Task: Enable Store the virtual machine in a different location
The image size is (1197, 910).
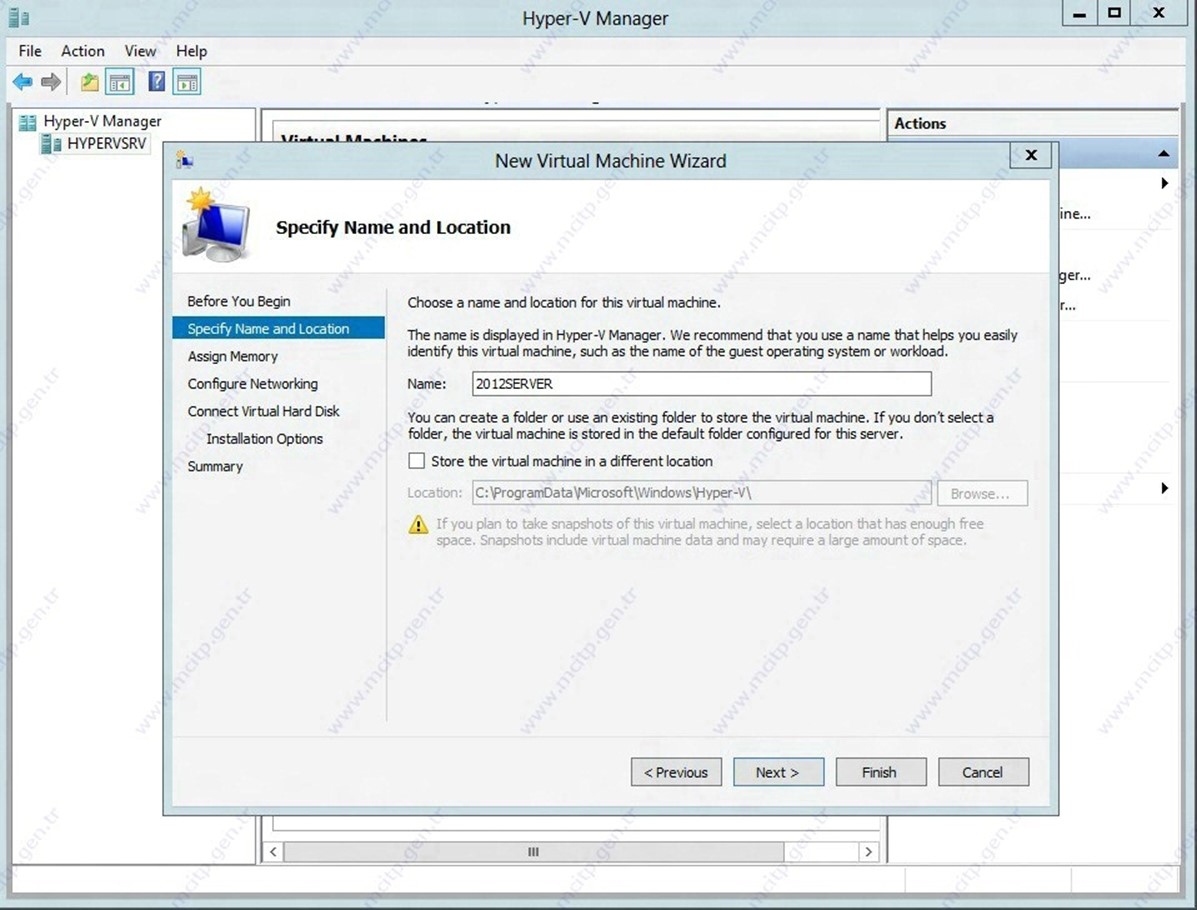Action: [x=417, y=461]
